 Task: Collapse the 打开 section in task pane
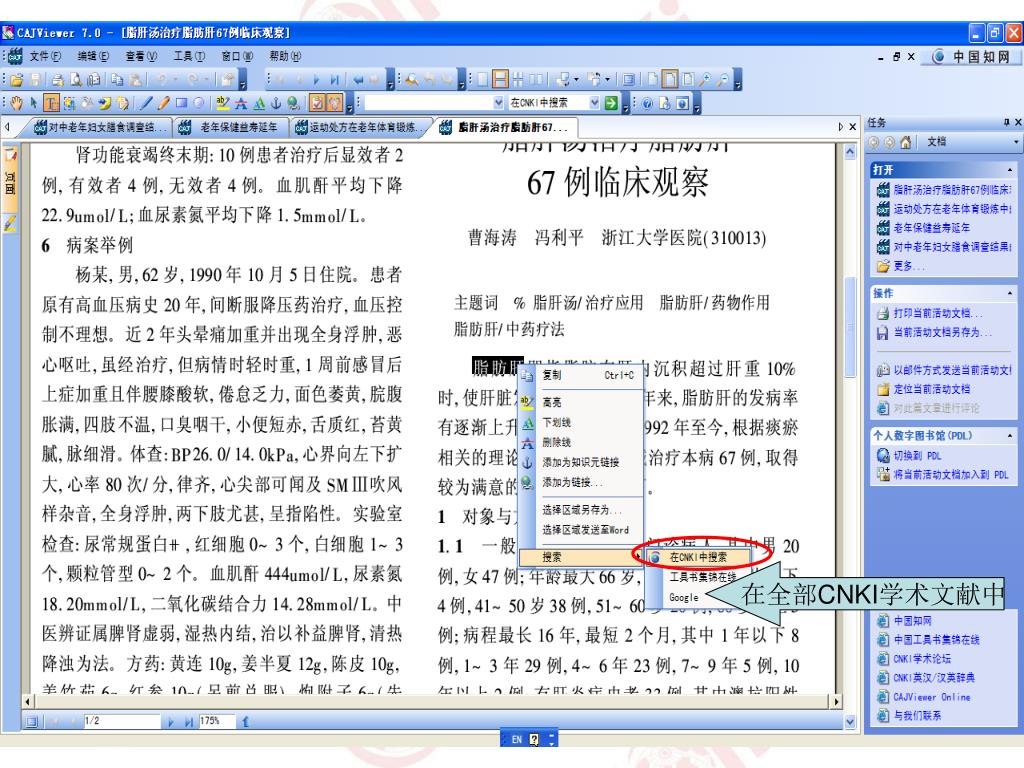[x=1010, y=170]
